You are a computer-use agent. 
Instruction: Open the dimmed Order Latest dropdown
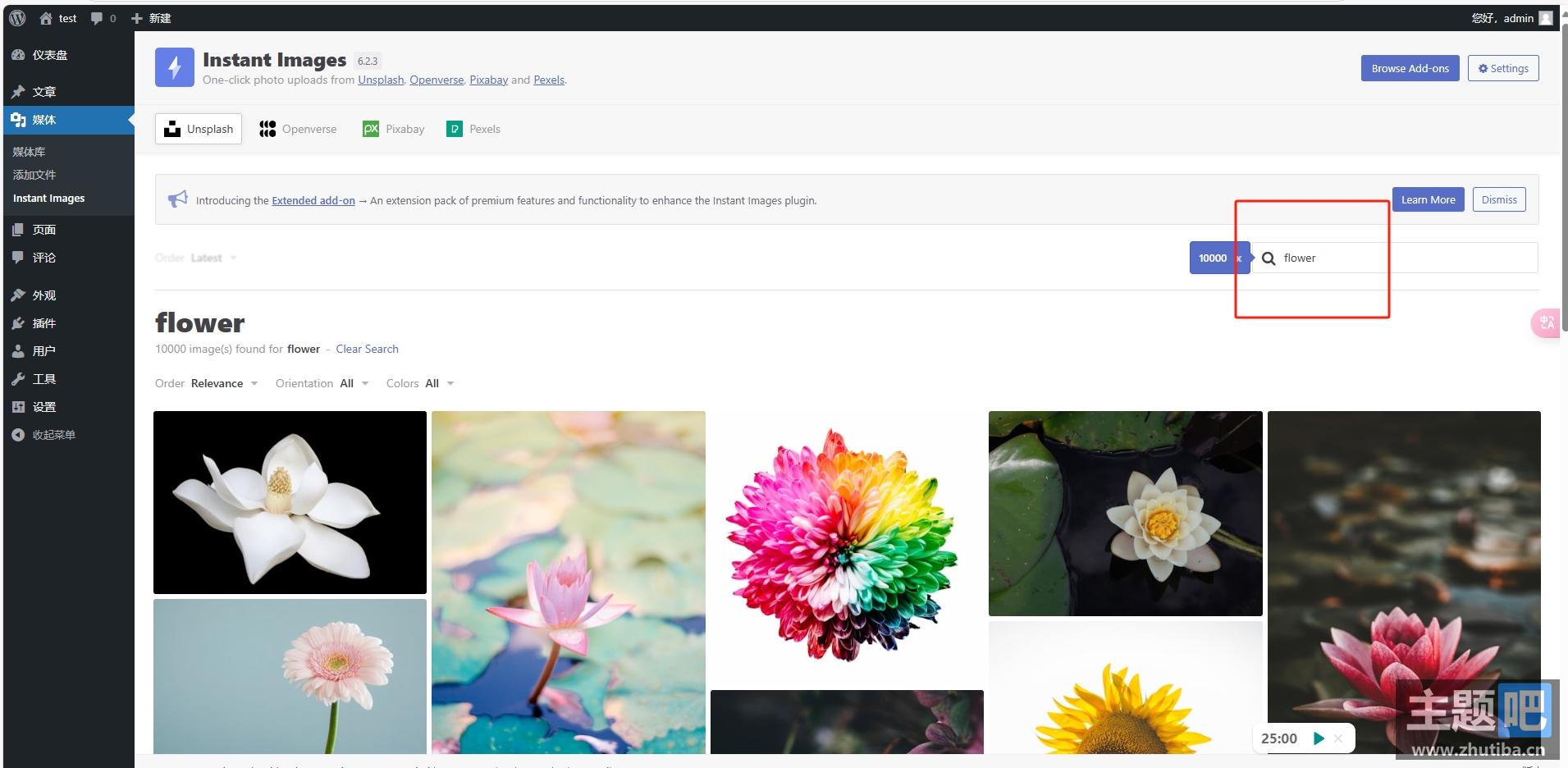pyautogui.click(x=196, y=258)
